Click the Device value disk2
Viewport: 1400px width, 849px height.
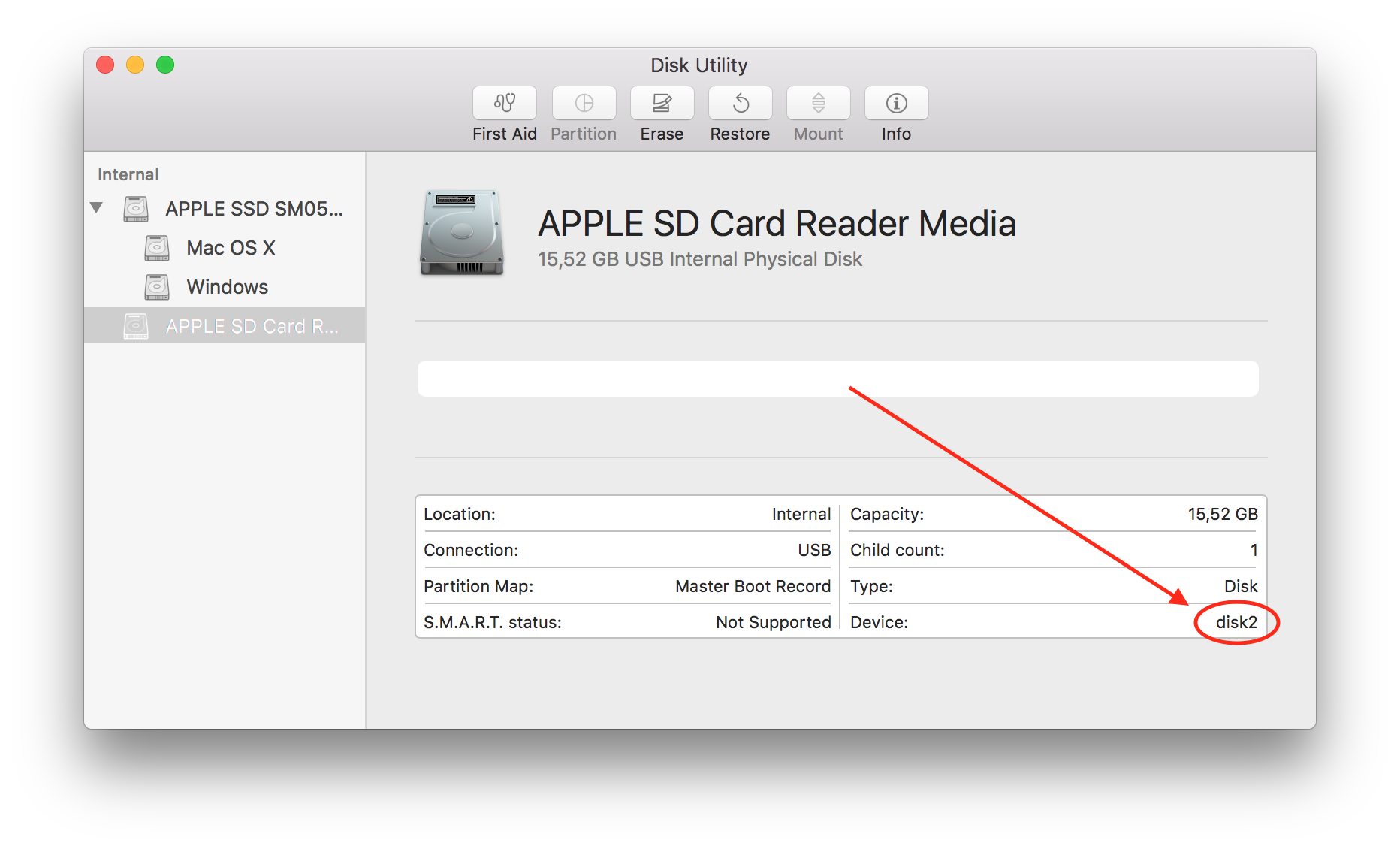[x=1236, y=622]
